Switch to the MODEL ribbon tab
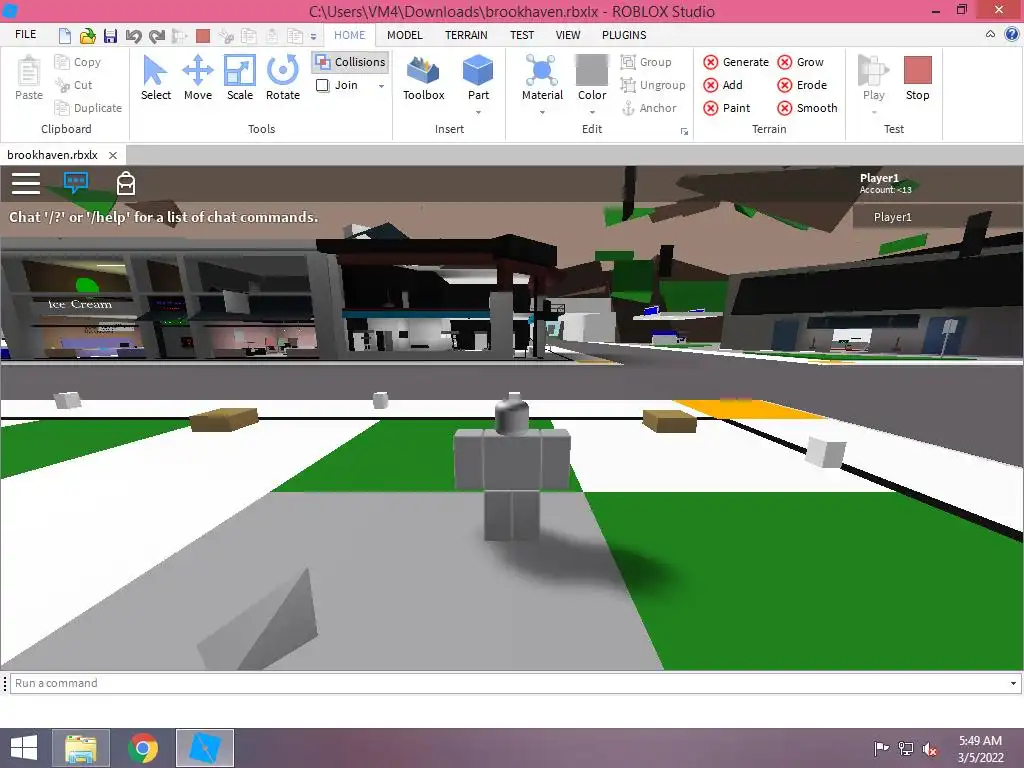Screen dimensions: 1024x768 tap(404, 35)
